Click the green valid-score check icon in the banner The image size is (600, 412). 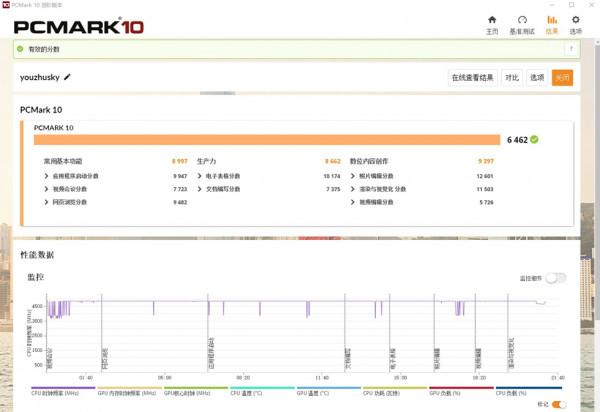click(20, 49)
